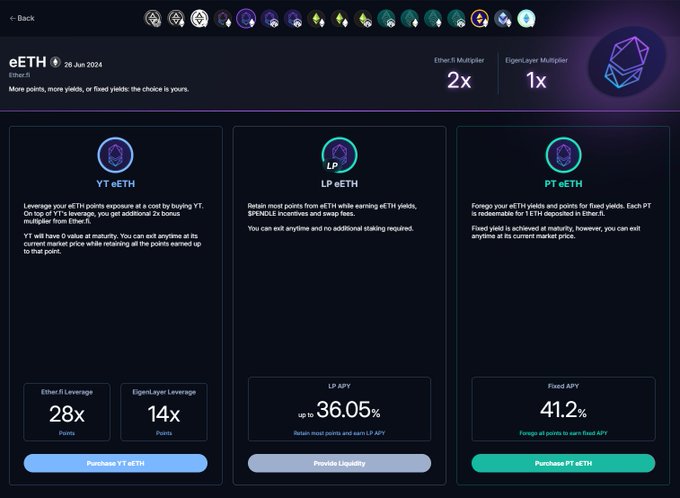The width and height of the screenshot is (680, 498).
Task: Click the PT eETH circular token icon
Action: tap(563, 155)
